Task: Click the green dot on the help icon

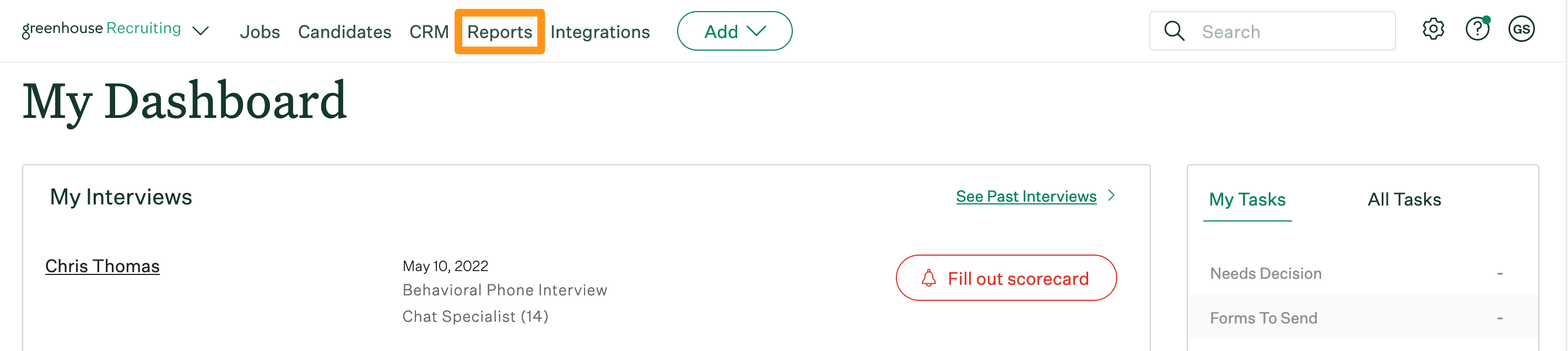Action: (x=1487, y=20)
